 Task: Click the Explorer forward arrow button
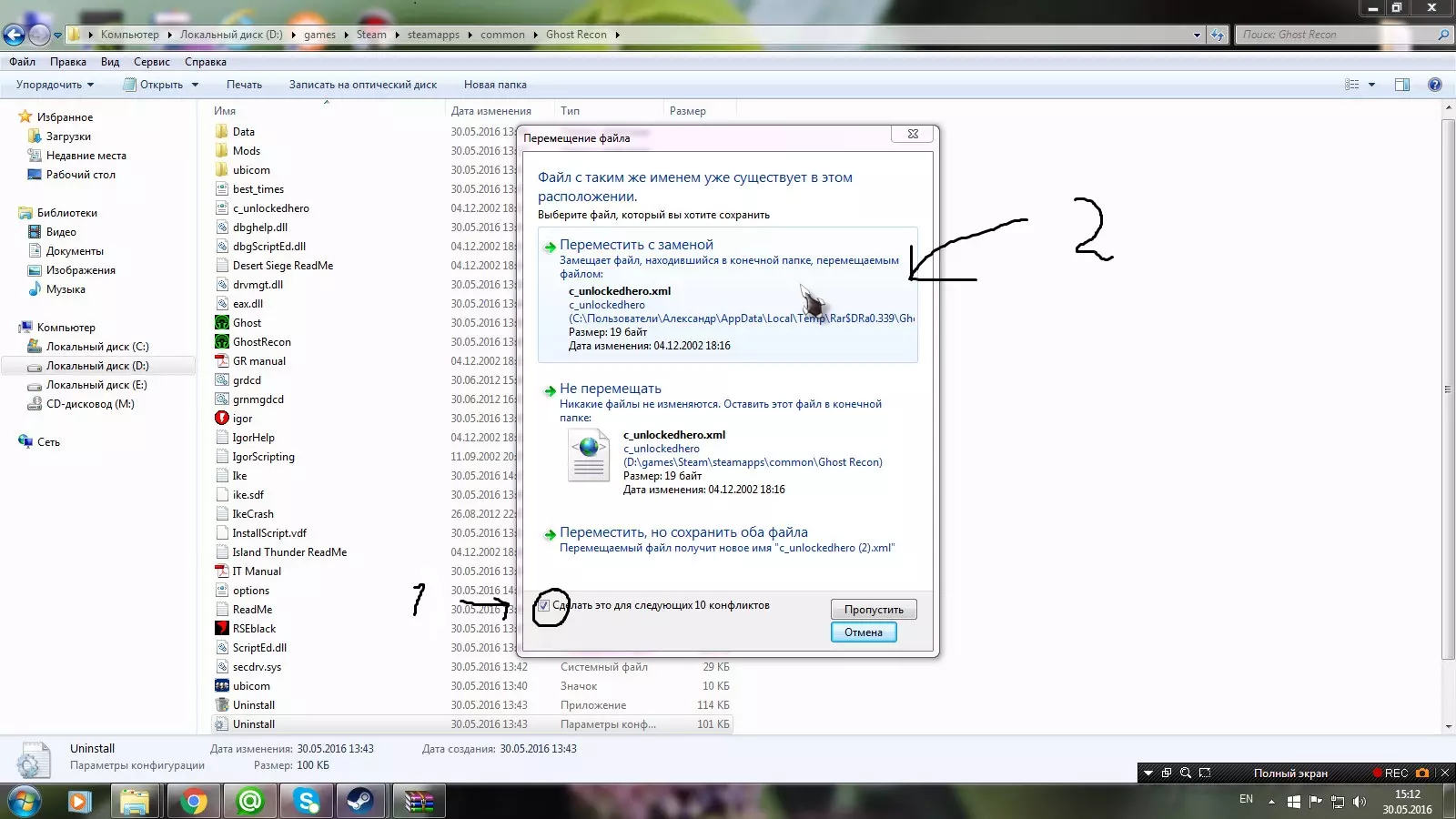click(39, 35)
